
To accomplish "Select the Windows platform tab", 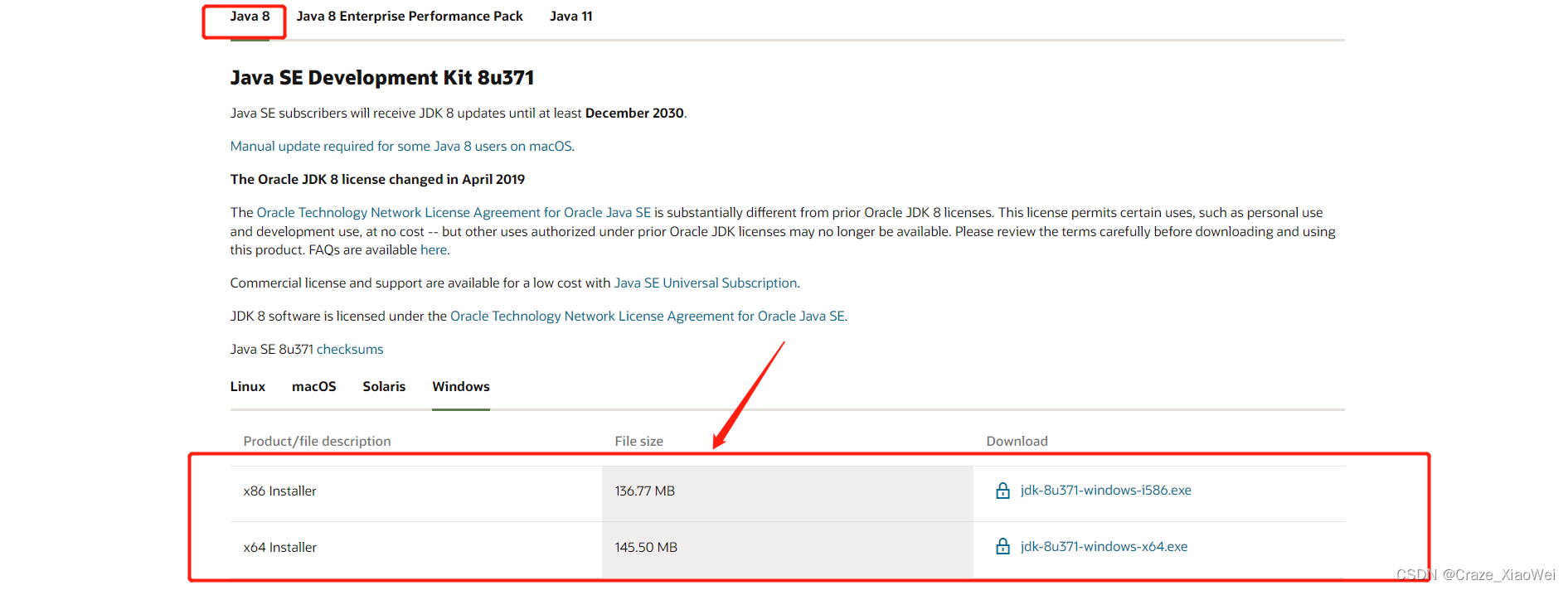I will [x=461, y=387].
